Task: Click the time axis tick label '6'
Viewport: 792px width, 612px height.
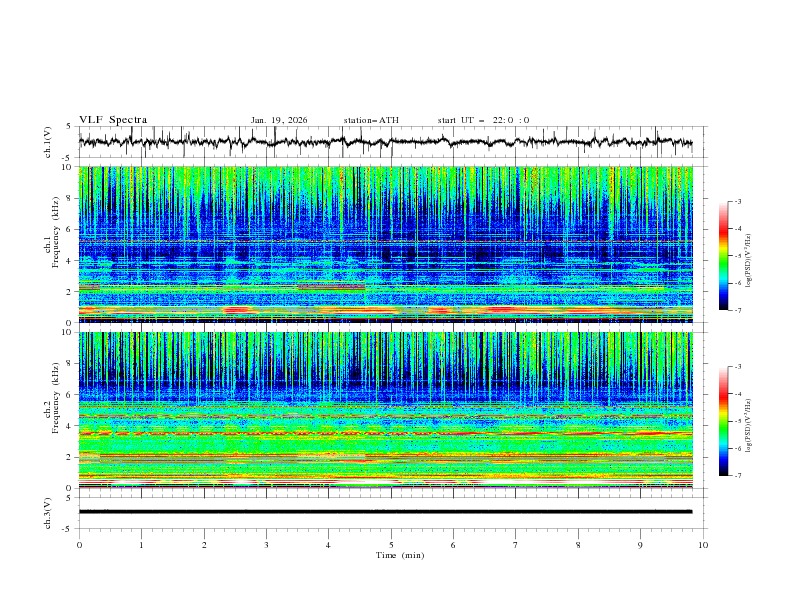Action: (x=454, y=545)
